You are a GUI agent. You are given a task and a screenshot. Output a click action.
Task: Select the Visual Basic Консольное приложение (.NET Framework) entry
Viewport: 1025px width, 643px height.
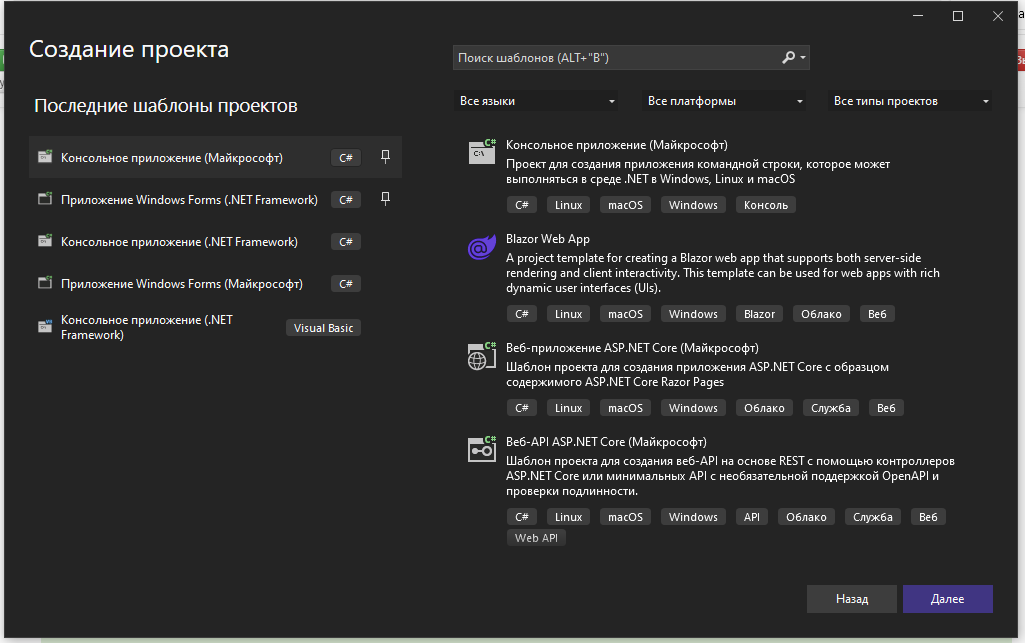pyautogui.click(x=215, y=327)
